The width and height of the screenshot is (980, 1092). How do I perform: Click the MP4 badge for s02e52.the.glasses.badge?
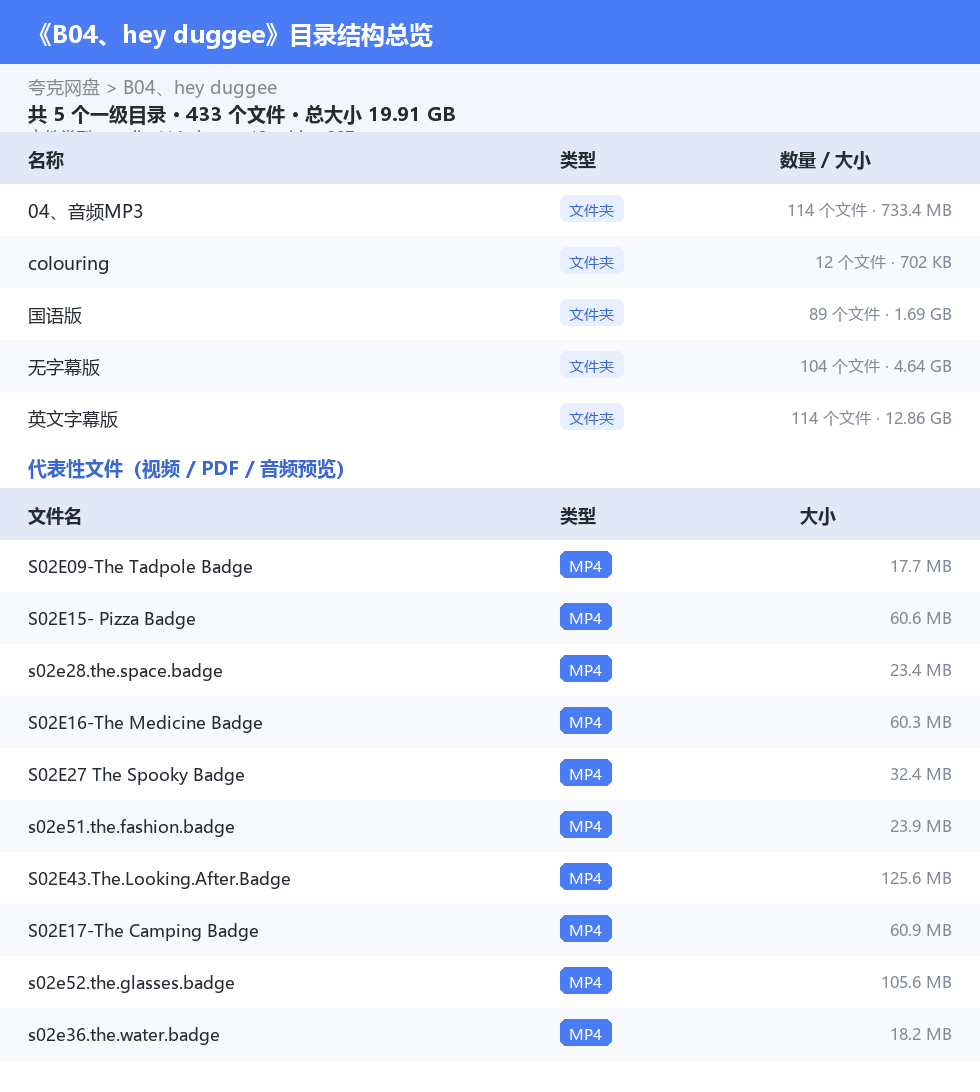(586, 981)
